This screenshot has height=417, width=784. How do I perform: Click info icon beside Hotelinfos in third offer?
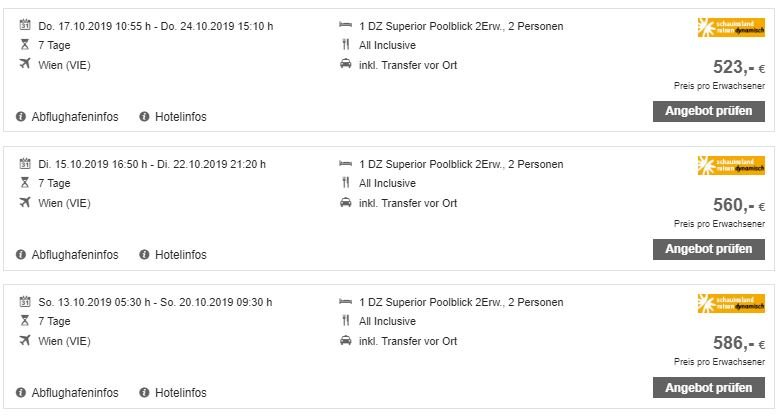[x=144, y=392]
